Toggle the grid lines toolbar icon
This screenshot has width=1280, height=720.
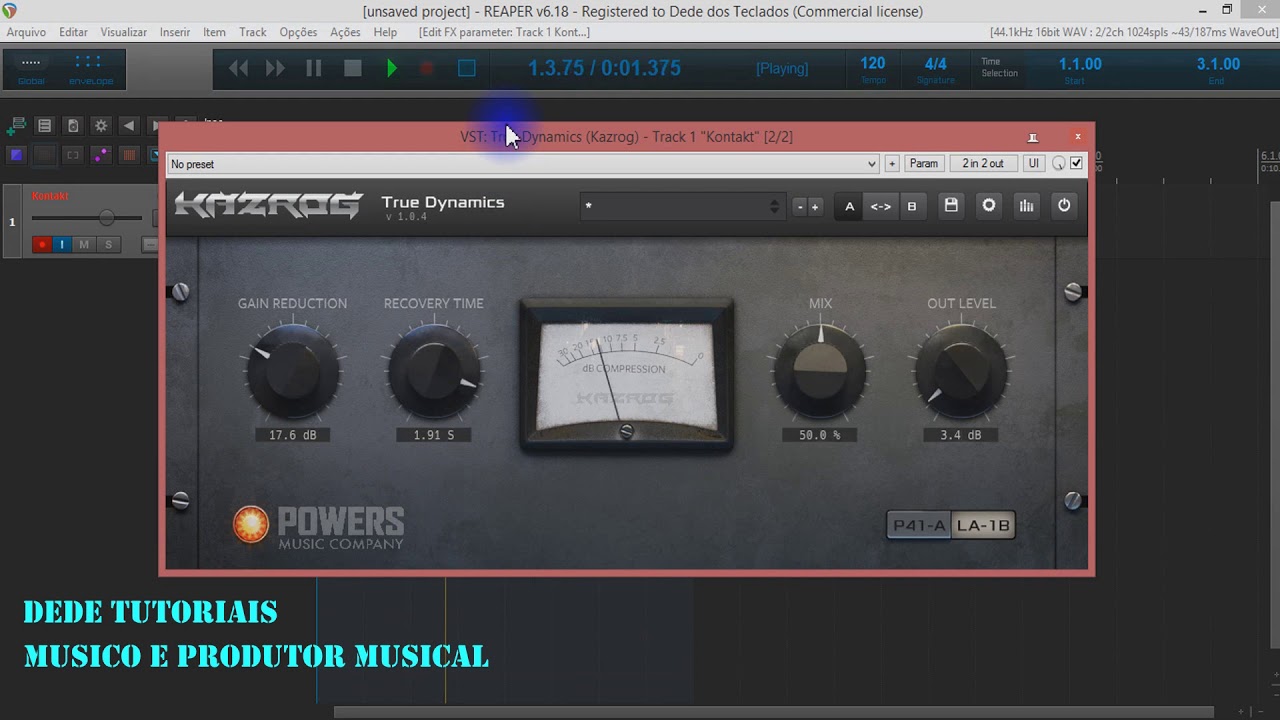point(44,154)
